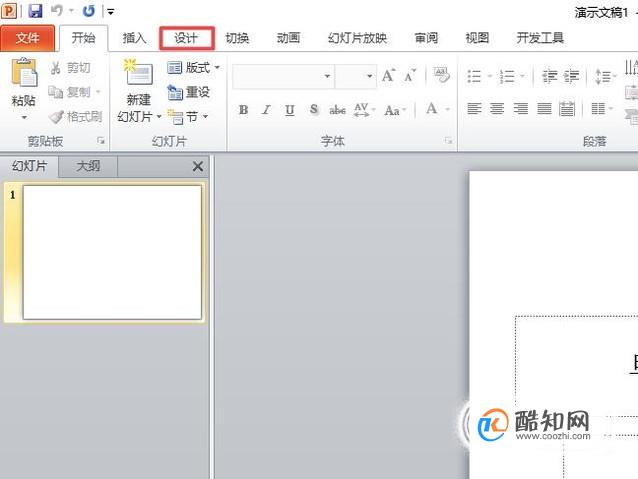Toggle Bold formatting
The image size is (638, 479).
click(243, 109)
